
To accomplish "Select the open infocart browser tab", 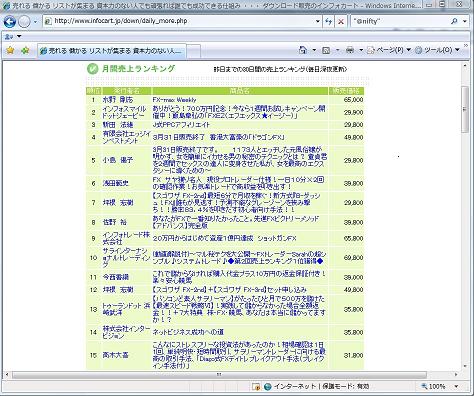I will click(x=111, y=51).
